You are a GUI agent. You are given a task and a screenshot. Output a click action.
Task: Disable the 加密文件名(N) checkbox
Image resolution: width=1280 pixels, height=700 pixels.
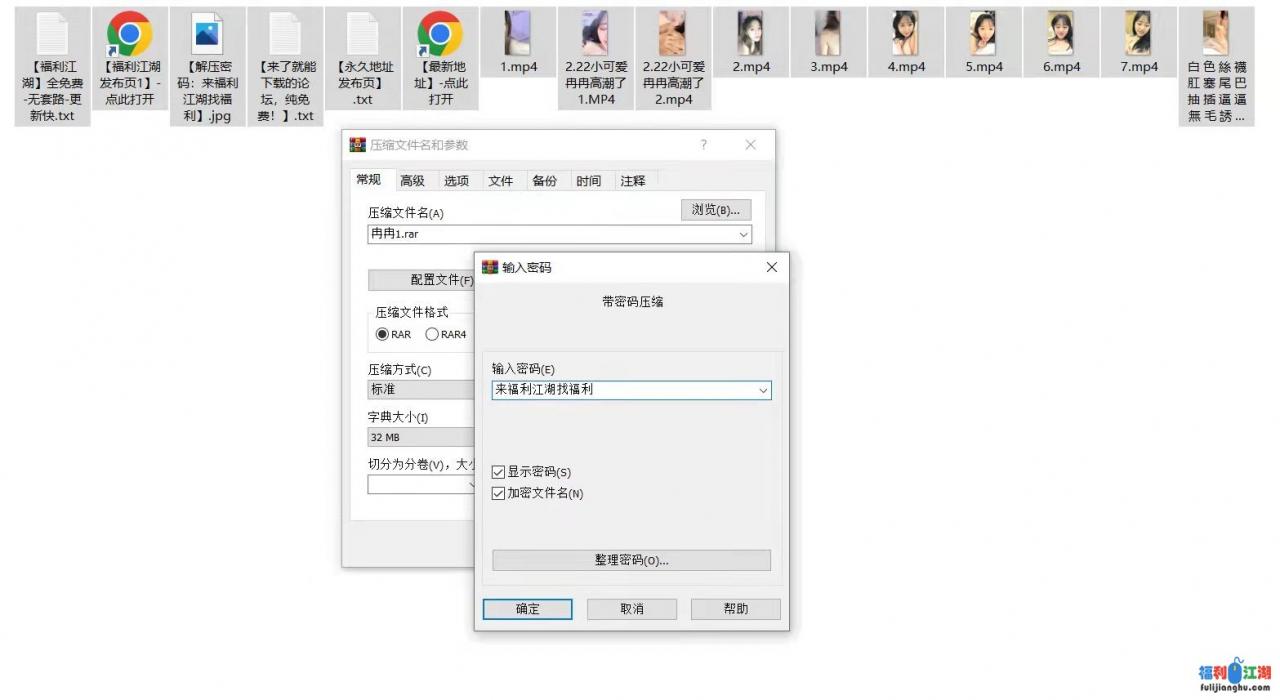[498, 492]
